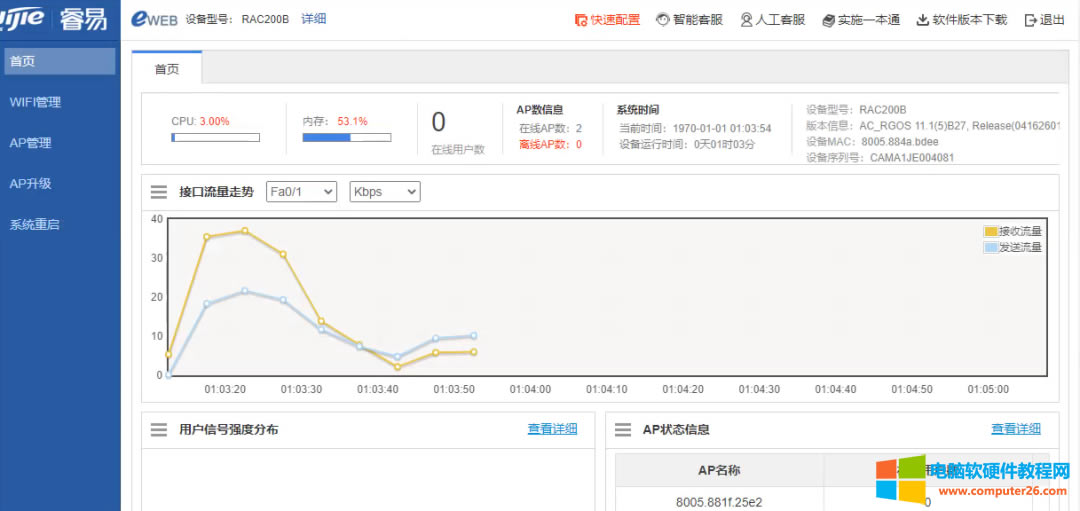The width and height of the screenshot is (1080, 511).
Task: Open AP升级 in the sidebar
Action: [x=30, y=184]
